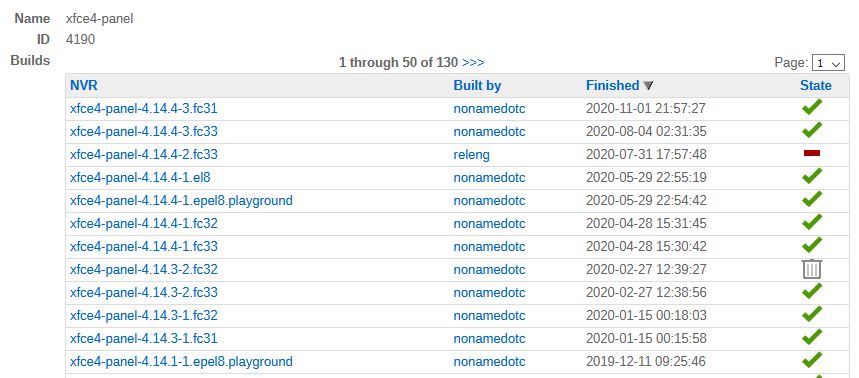The image size is (859, 378).
Task: Open build xfce4-panel-4.14.3-1.fc32
Action: coord(144,316)
